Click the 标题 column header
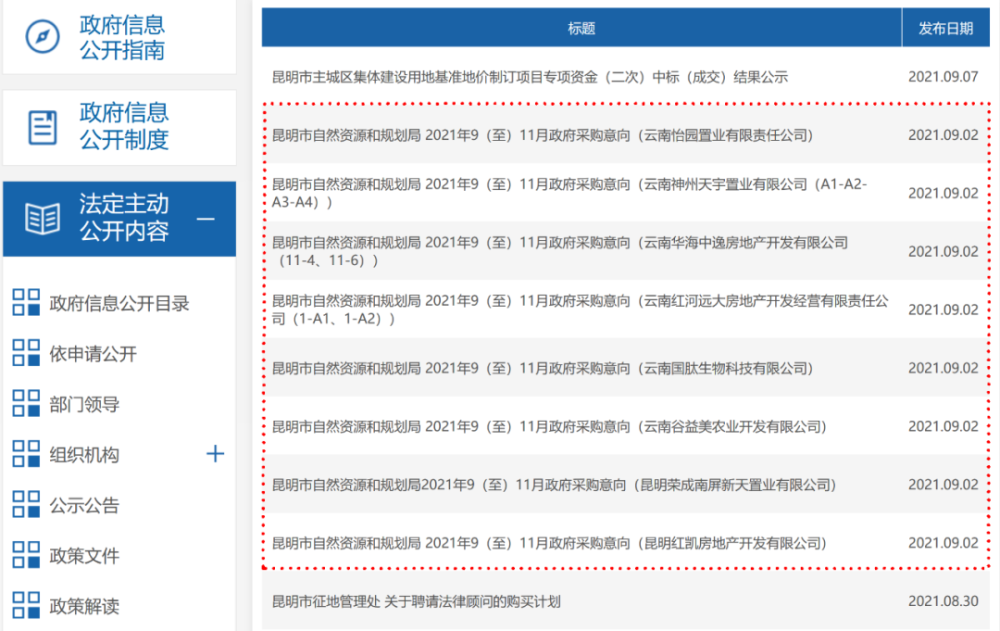The width and height of the screenshot is (1000, 631). coord(582,28)
